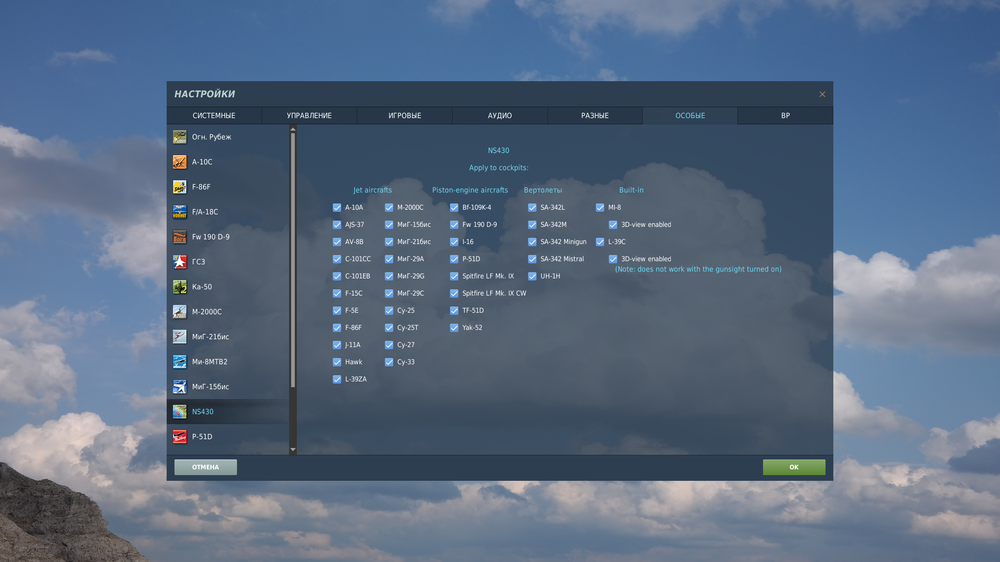Disable the P-51D cockpit checkbox

(x=454, y=259)
